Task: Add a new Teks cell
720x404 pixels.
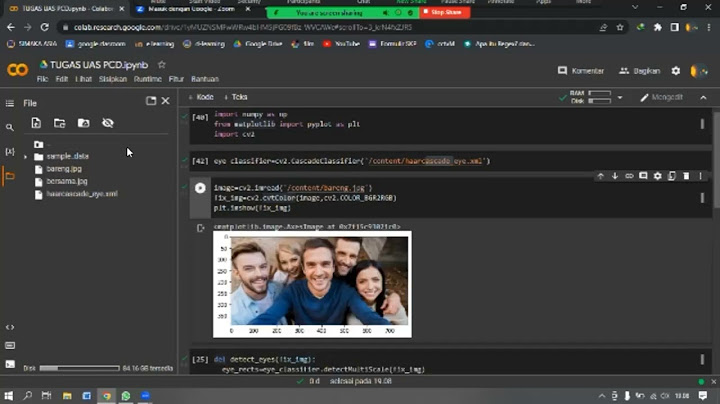Action: [236, 97]
